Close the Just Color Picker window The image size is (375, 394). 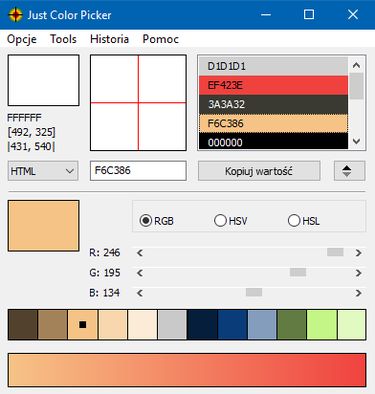353,15
